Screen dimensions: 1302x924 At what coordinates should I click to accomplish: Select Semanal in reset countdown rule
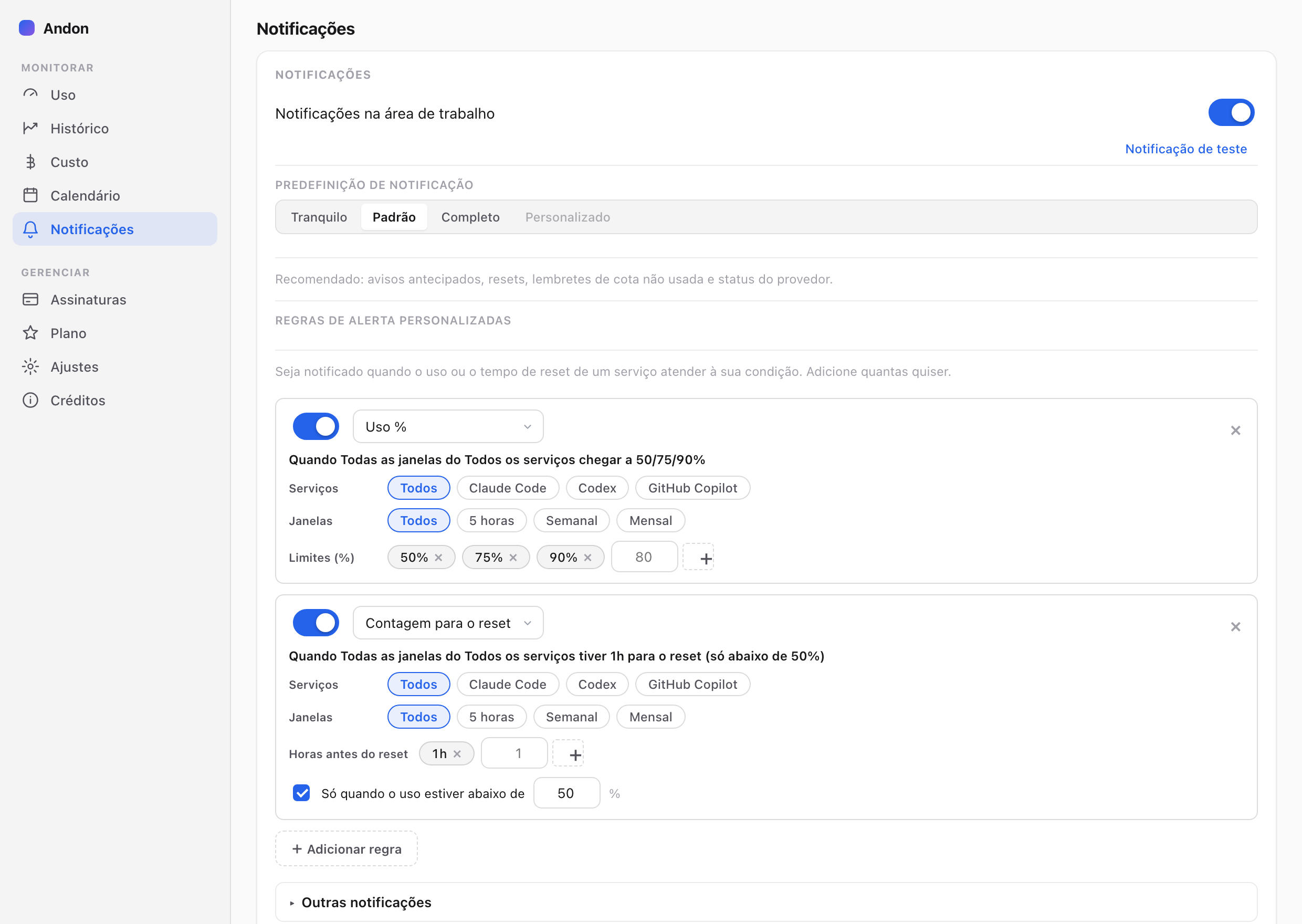[571, 716]
